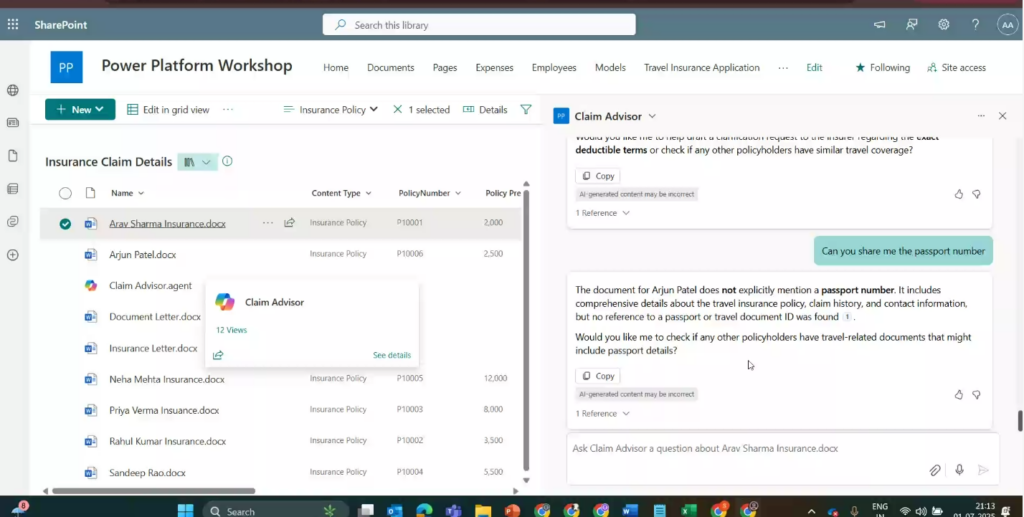Expand 1 Reference under deductible response

pos(602,213)
